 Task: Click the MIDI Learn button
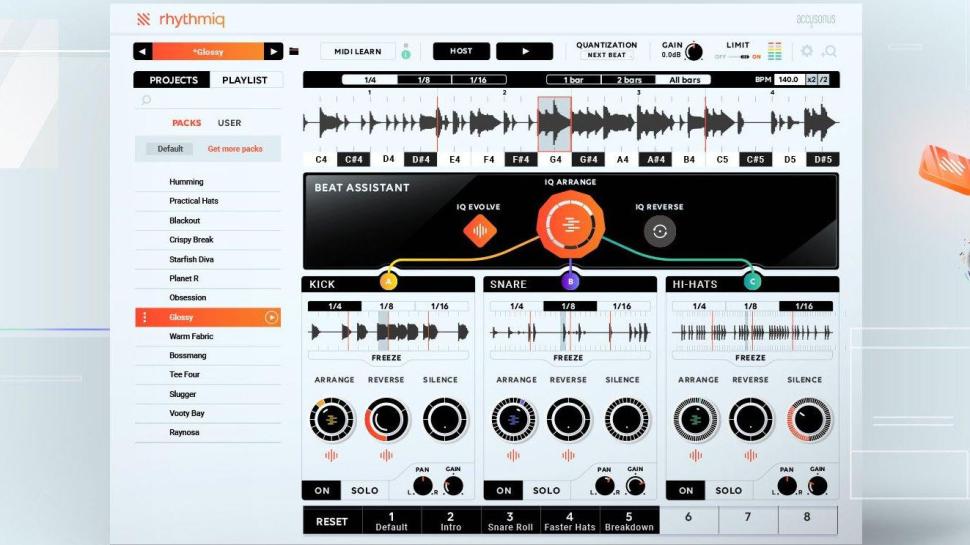(x=357, y=51)
